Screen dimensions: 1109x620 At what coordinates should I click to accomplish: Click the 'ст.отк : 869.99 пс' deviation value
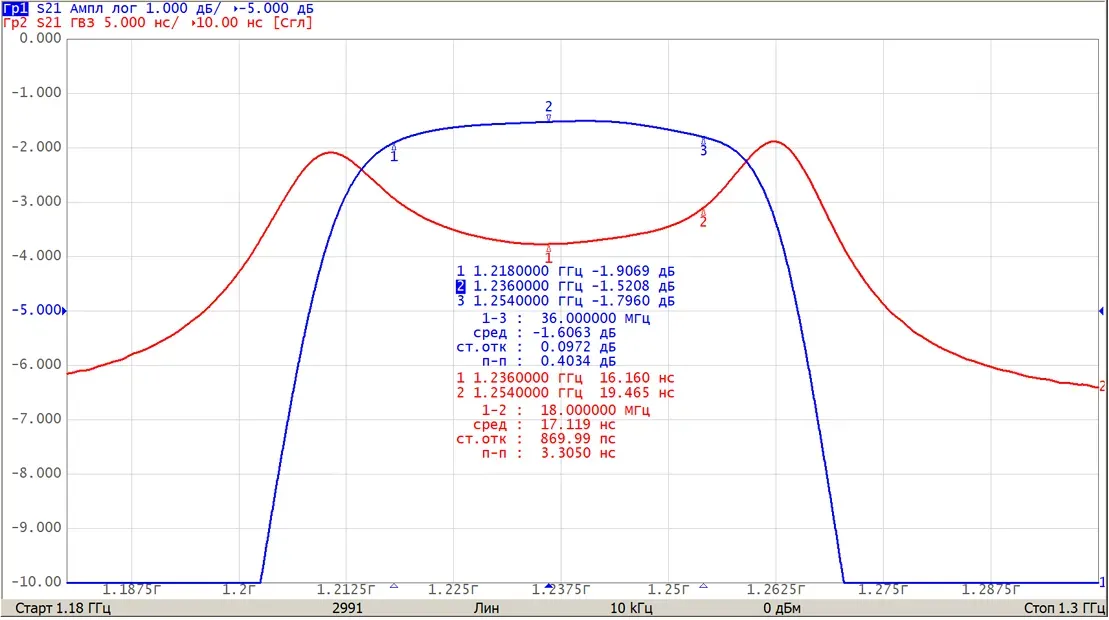pos(536,439)
